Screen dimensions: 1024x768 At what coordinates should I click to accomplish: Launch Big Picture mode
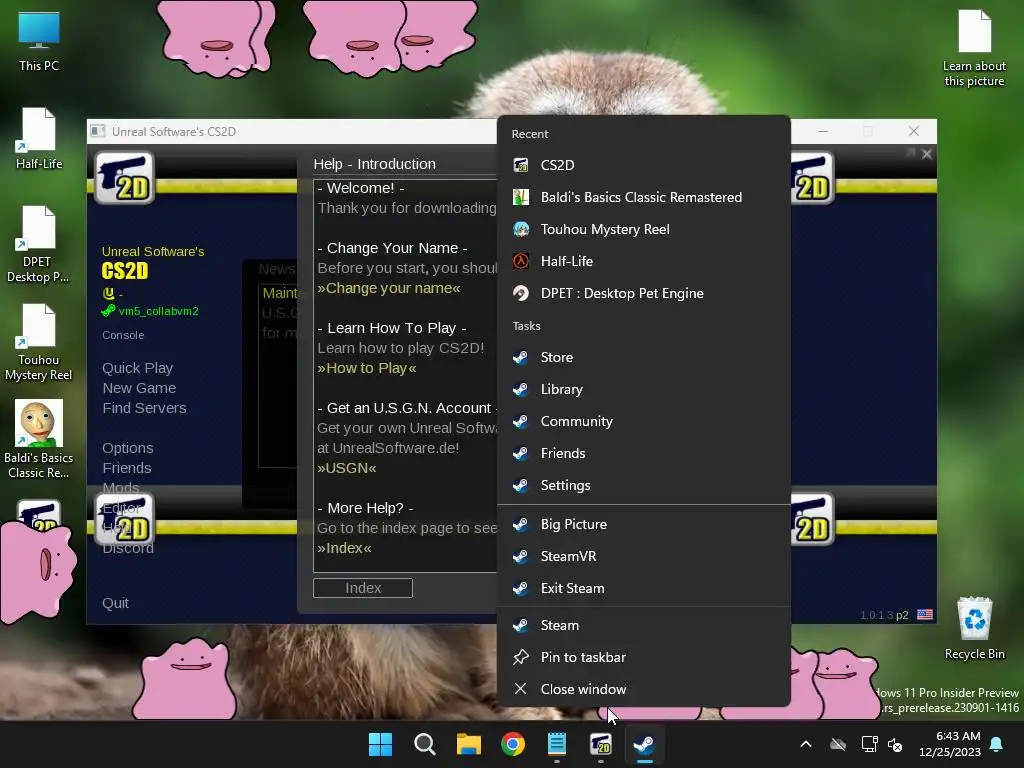click(x=643, y=524)
